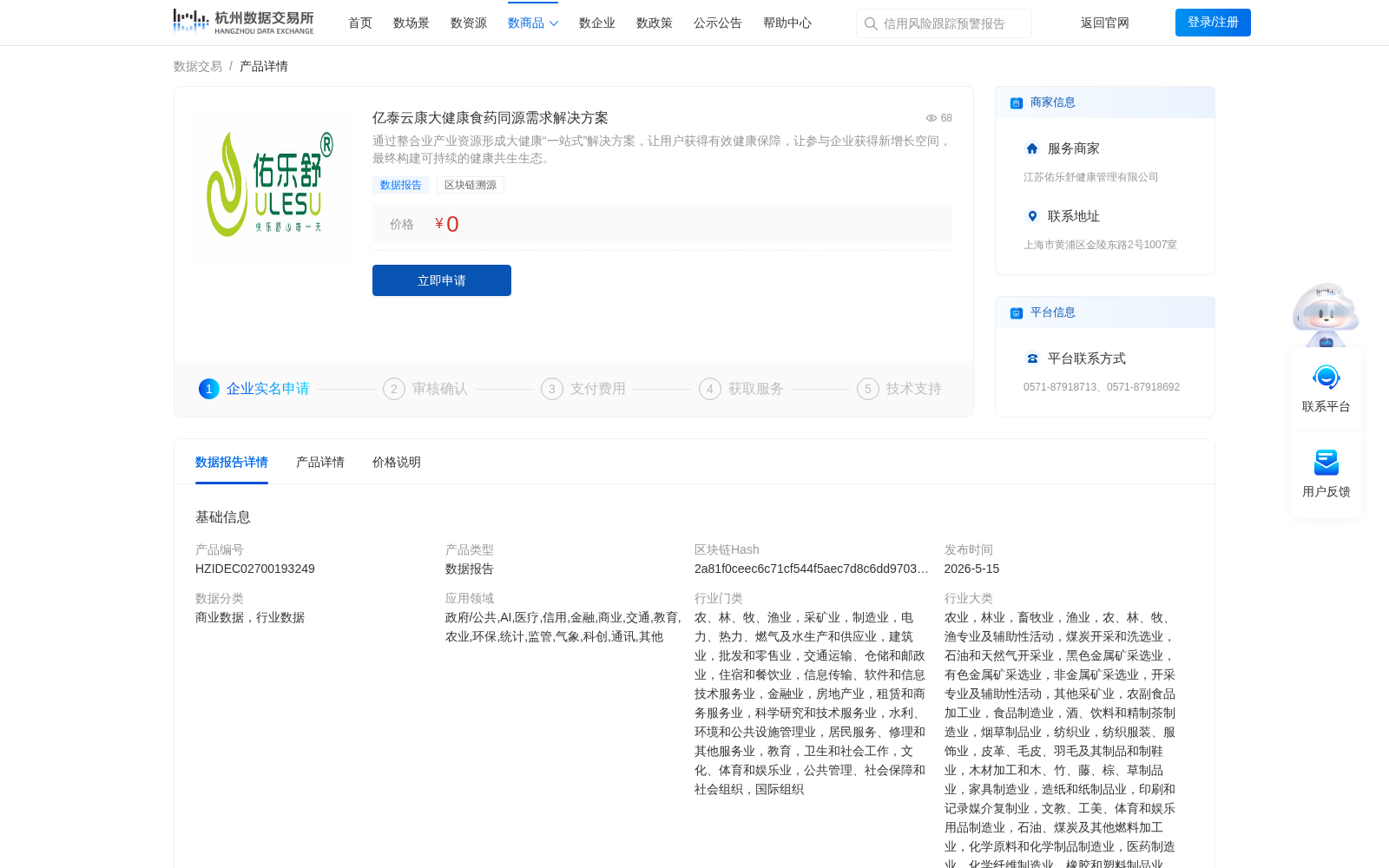Viewport: 1389px width, 868px height.
Task: Click the 区块链溯源 tag
Action: click(x=471, y=185)
